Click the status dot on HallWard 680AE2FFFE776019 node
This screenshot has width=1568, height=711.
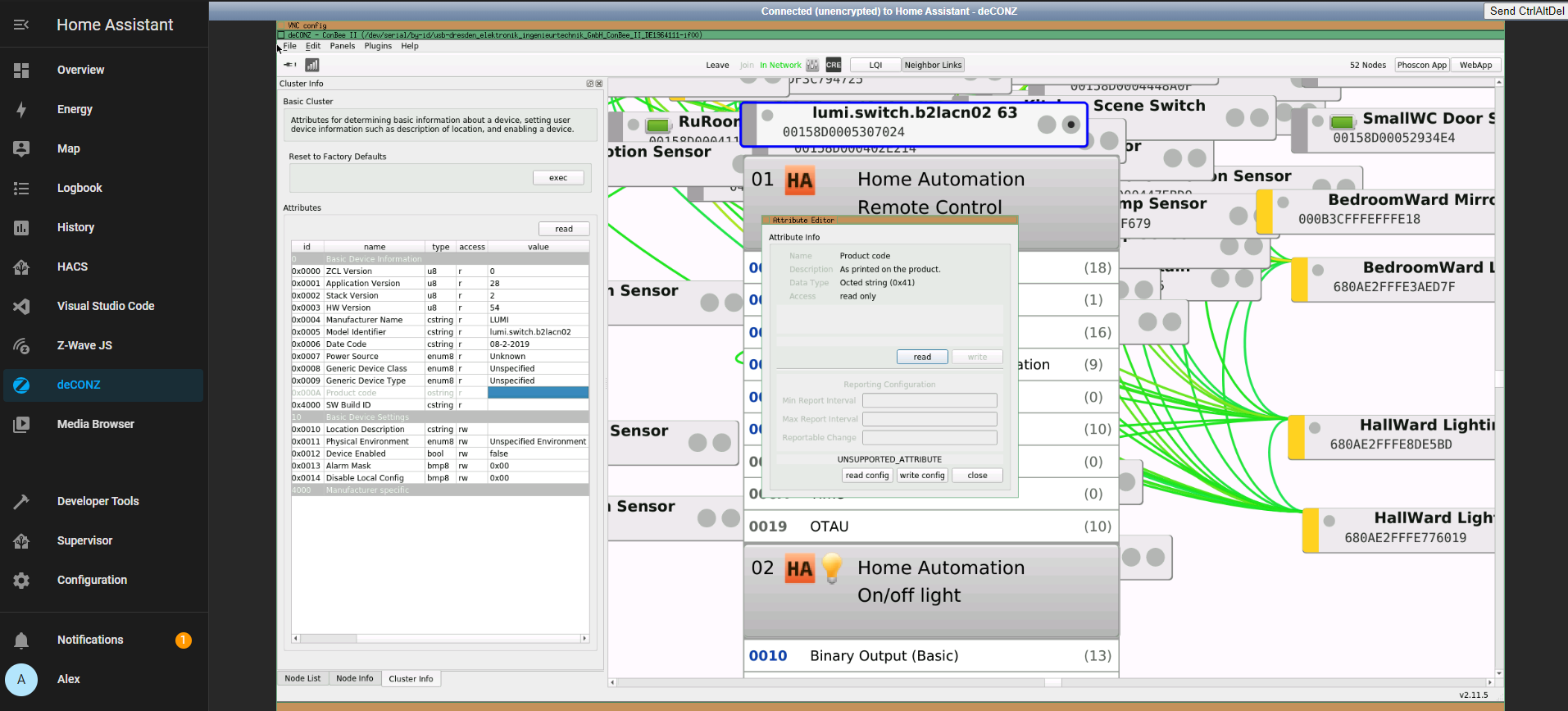1329,521
